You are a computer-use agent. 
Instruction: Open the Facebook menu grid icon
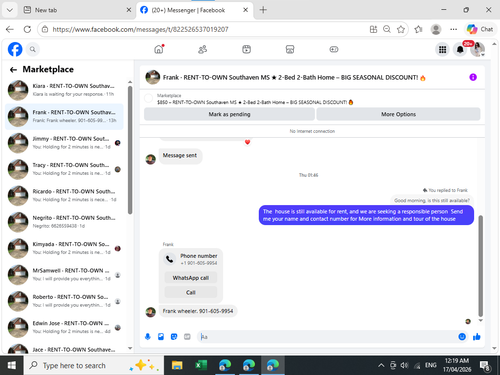442,50
